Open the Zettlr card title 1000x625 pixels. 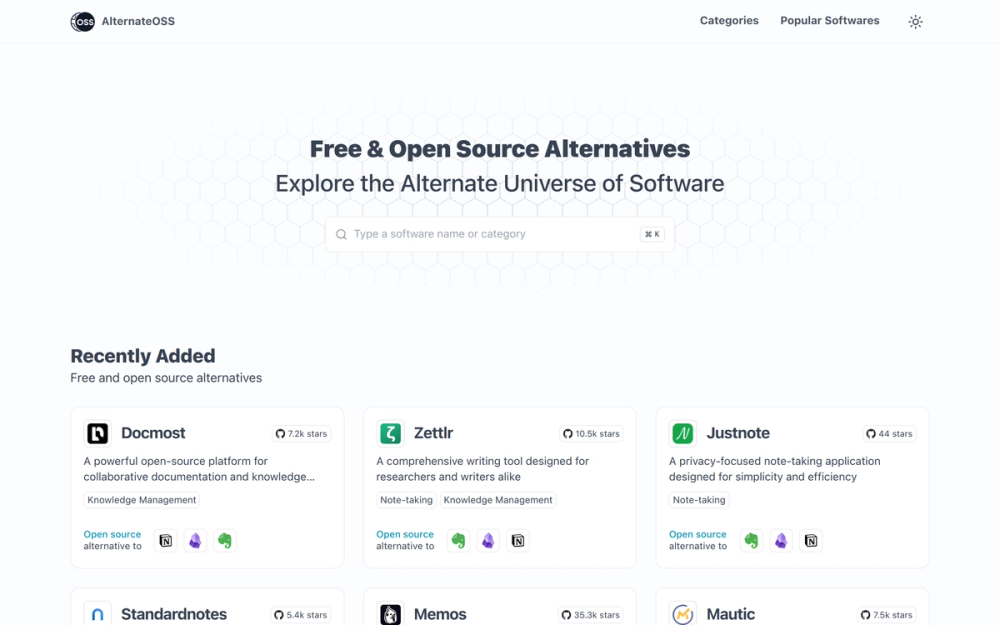tap(434, 433)
